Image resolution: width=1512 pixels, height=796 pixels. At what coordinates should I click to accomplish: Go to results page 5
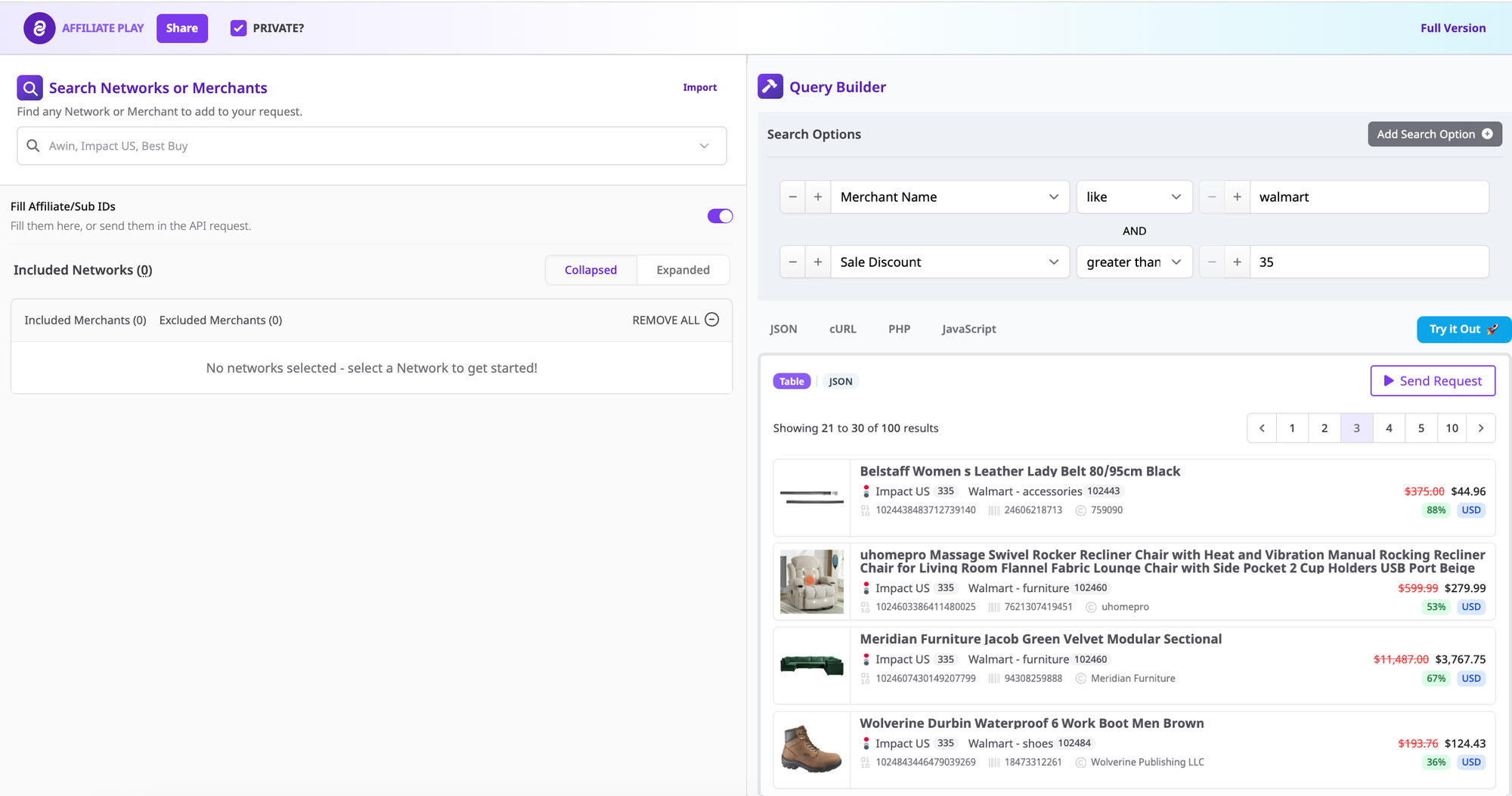(x=1421, y=428)
